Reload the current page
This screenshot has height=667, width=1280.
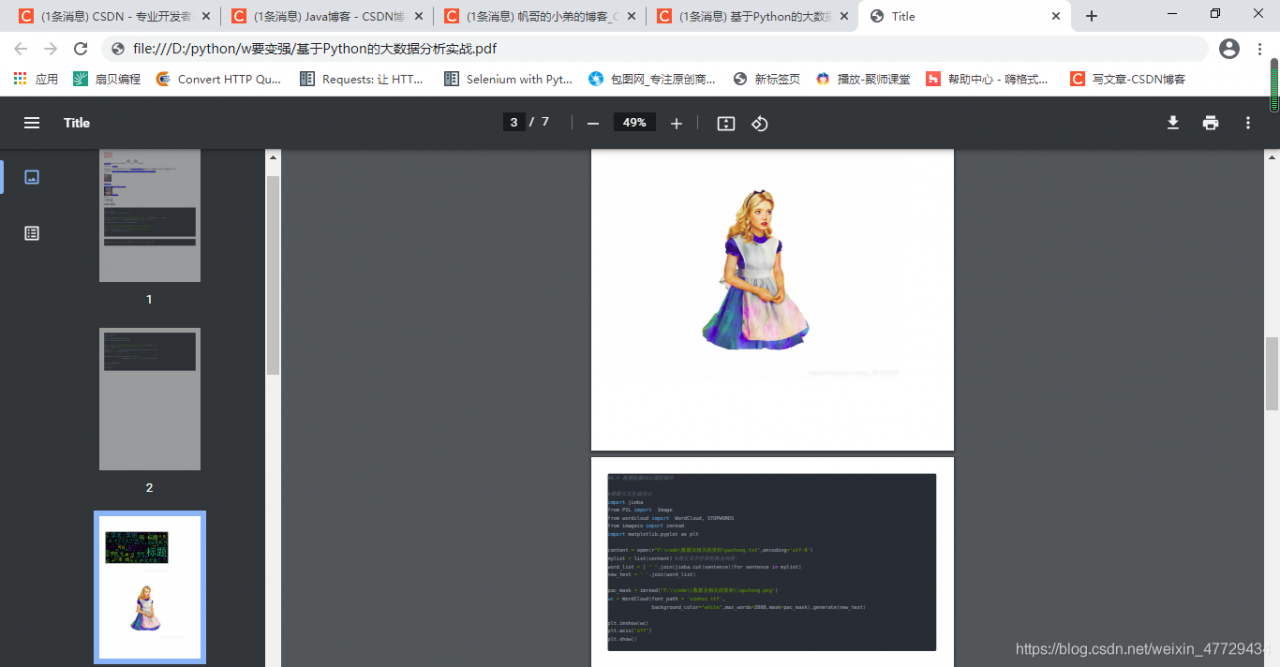click(81, 49)
